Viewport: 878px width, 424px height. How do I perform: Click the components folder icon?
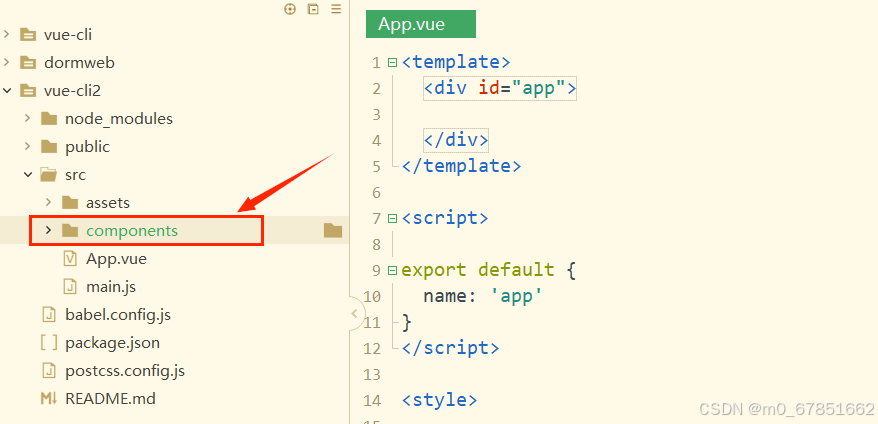(x=70, y=231)
